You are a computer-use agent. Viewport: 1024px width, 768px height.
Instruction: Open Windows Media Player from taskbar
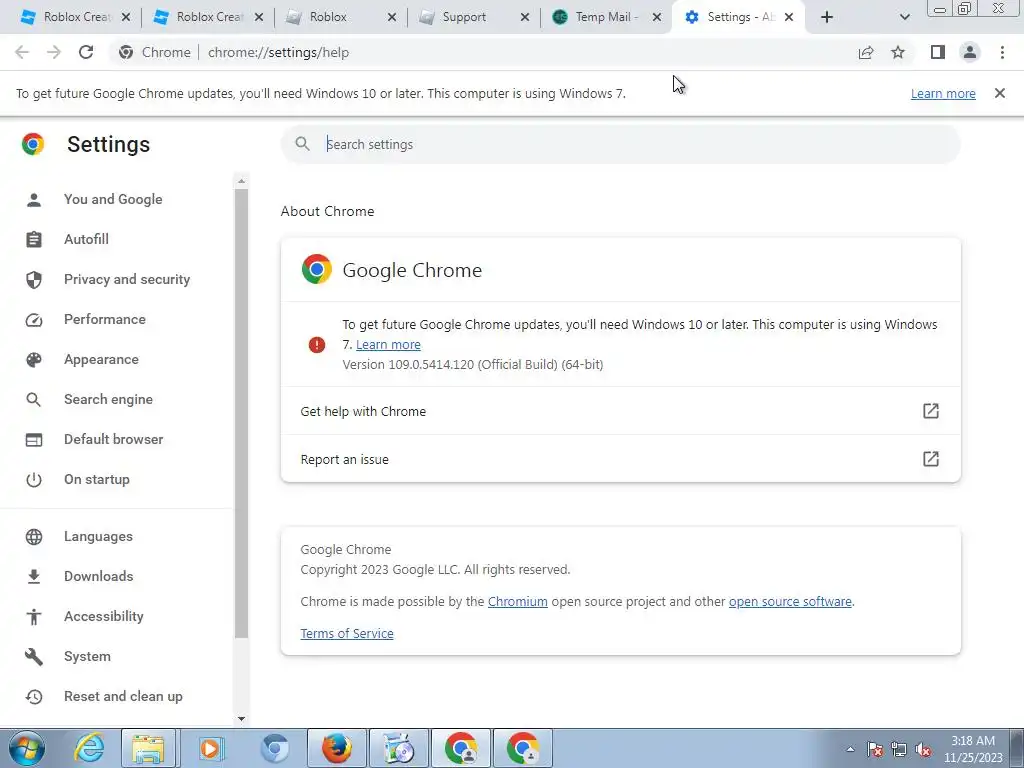point(210,748)
